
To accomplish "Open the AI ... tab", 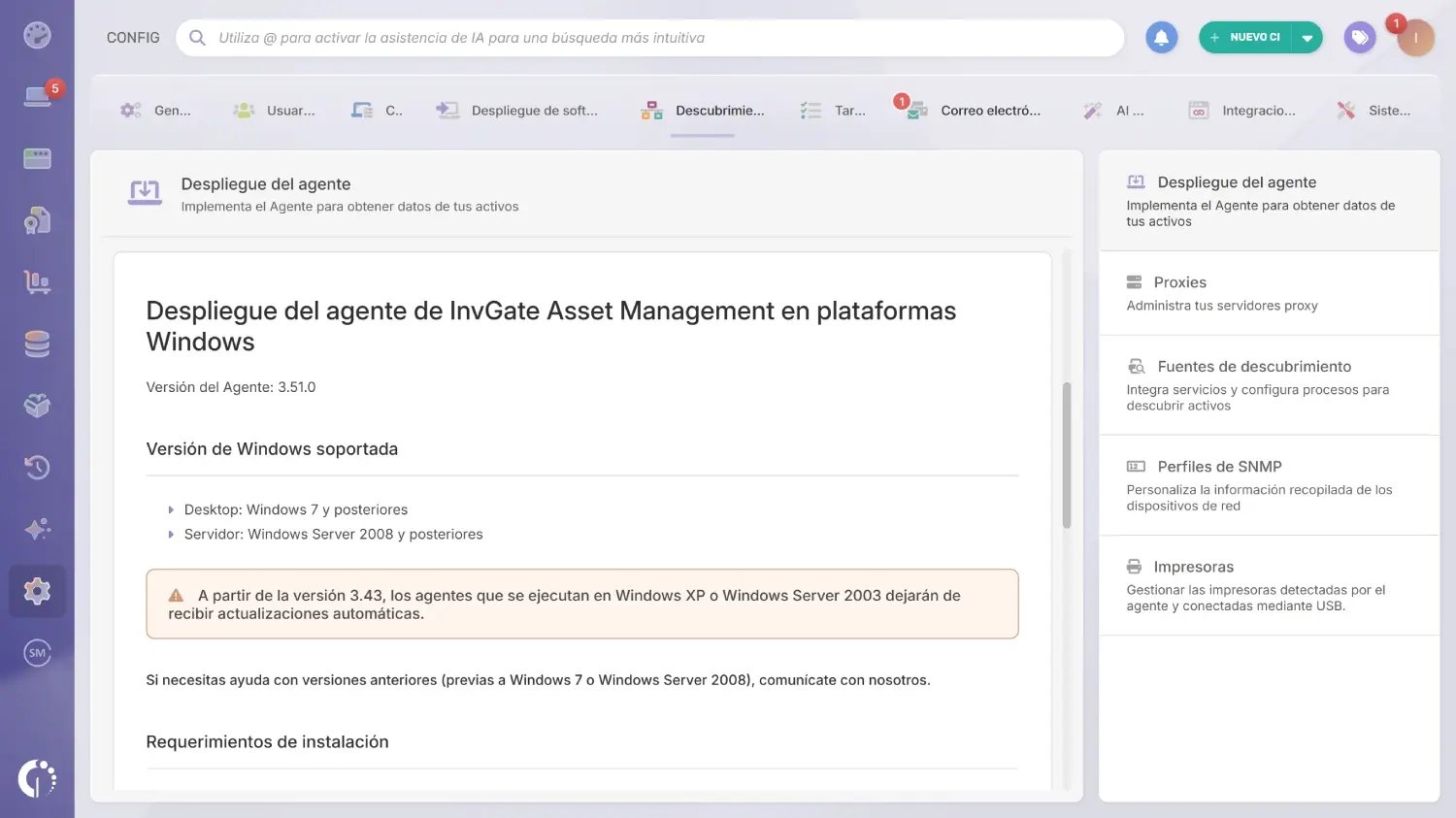I will coord(1114,111).
